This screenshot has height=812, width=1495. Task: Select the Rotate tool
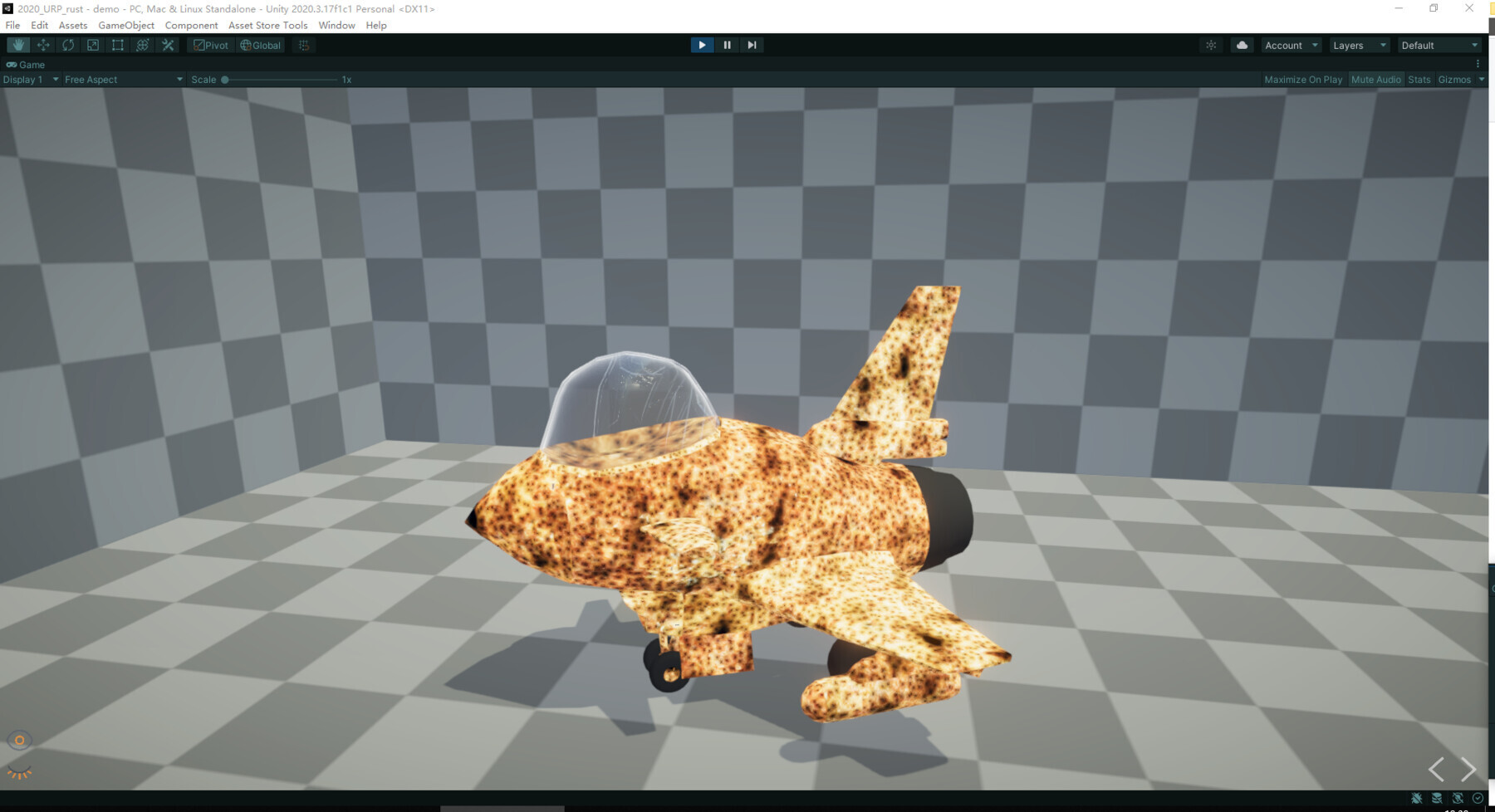pyautogui.click(x=67, y=45)
